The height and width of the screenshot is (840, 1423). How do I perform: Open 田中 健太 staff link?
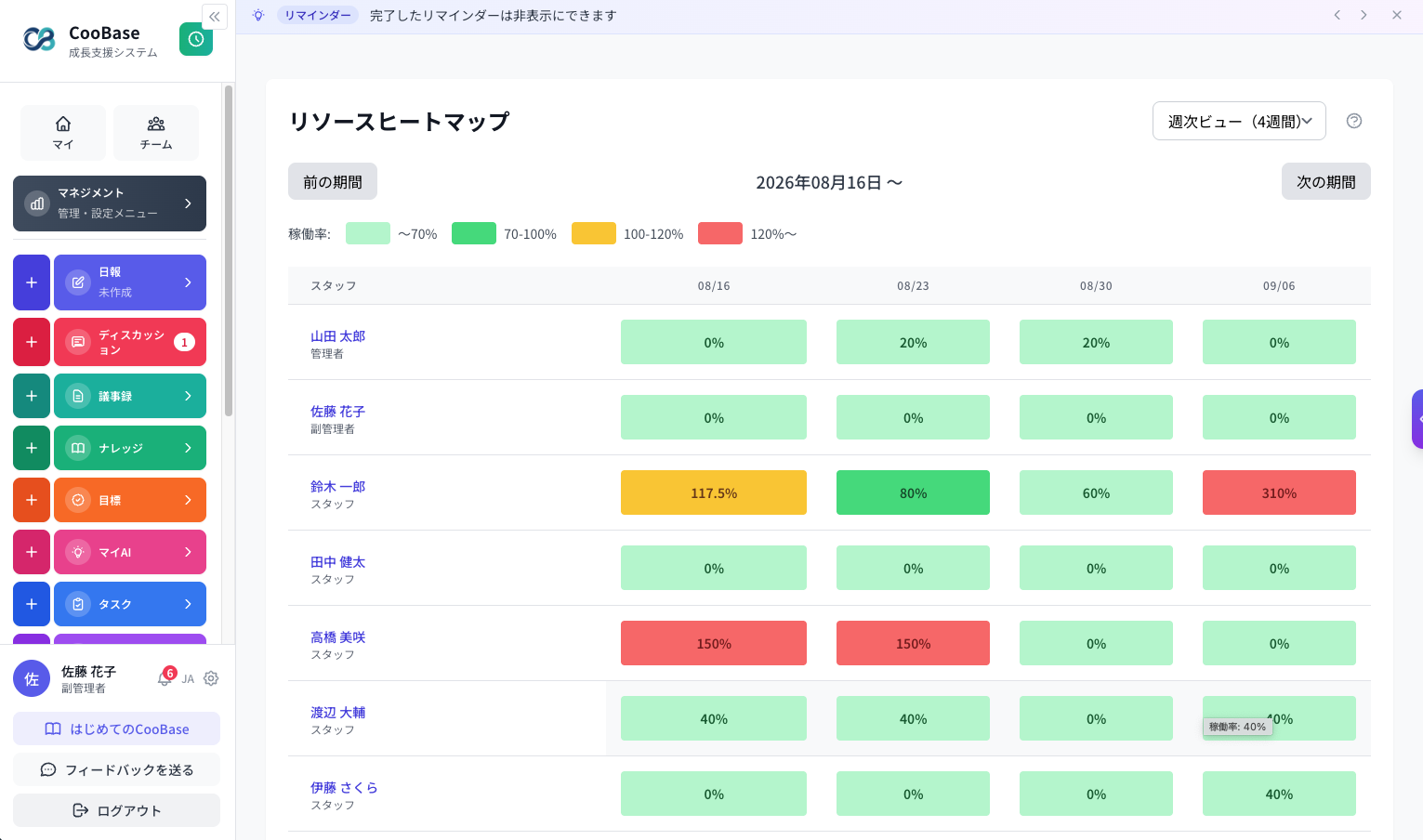point(338,561)
